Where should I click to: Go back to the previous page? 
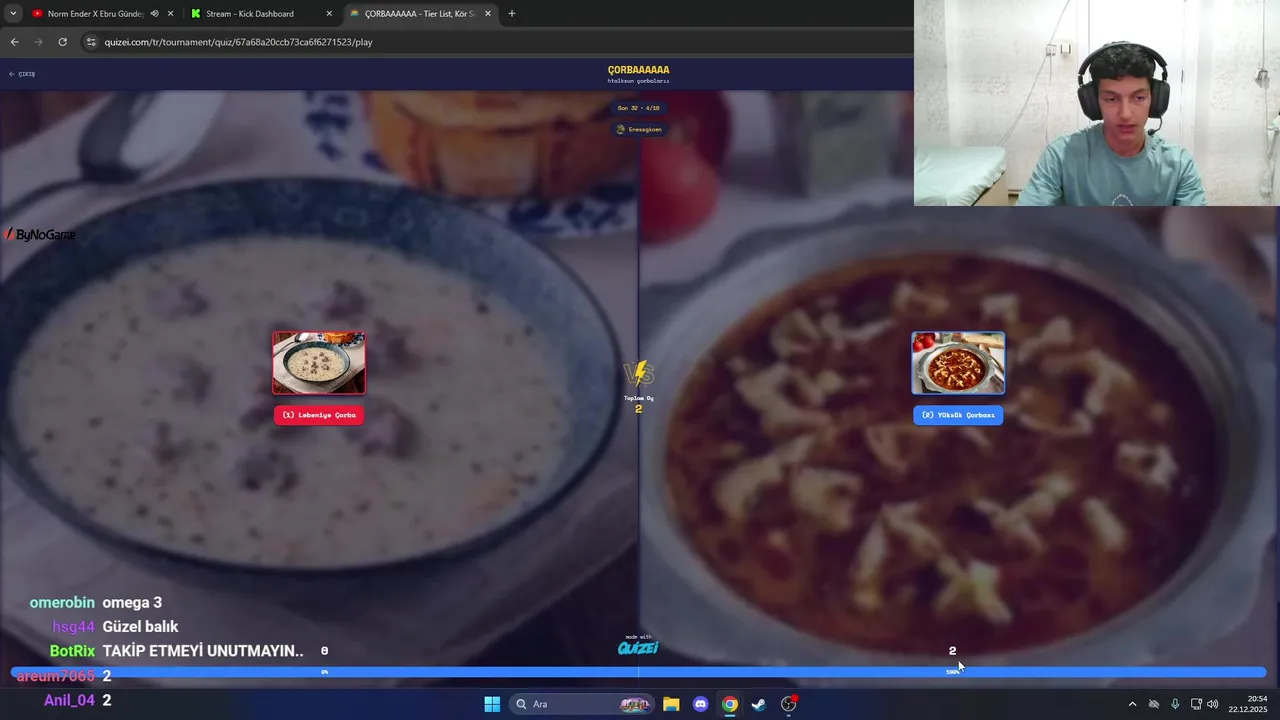14,42
